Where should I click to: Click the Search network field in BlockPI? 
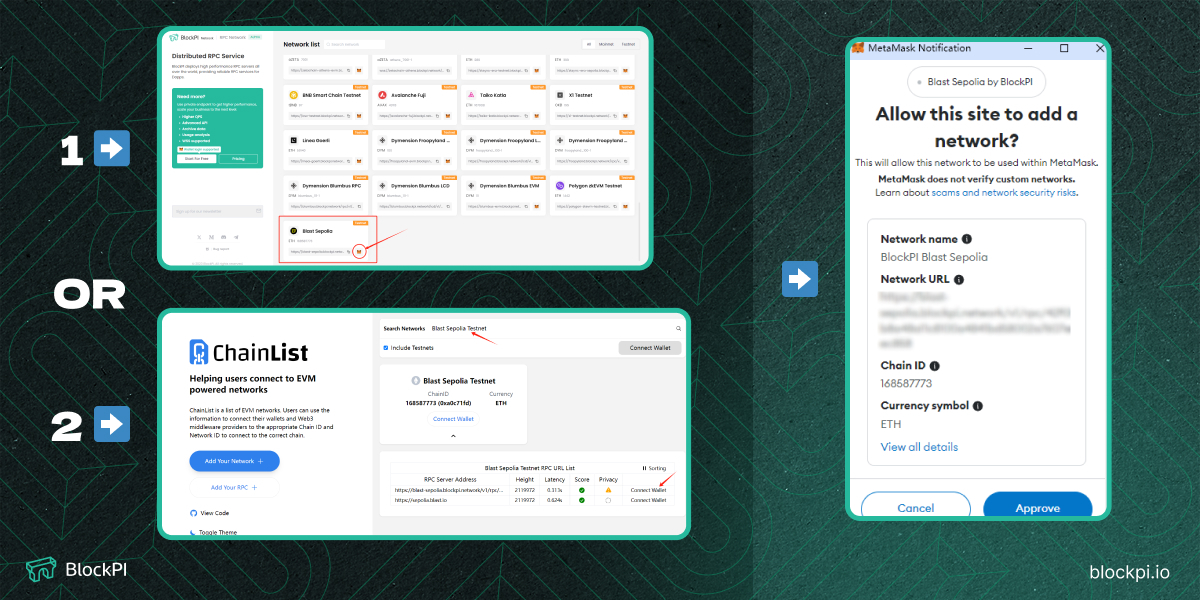pos(354,44)
